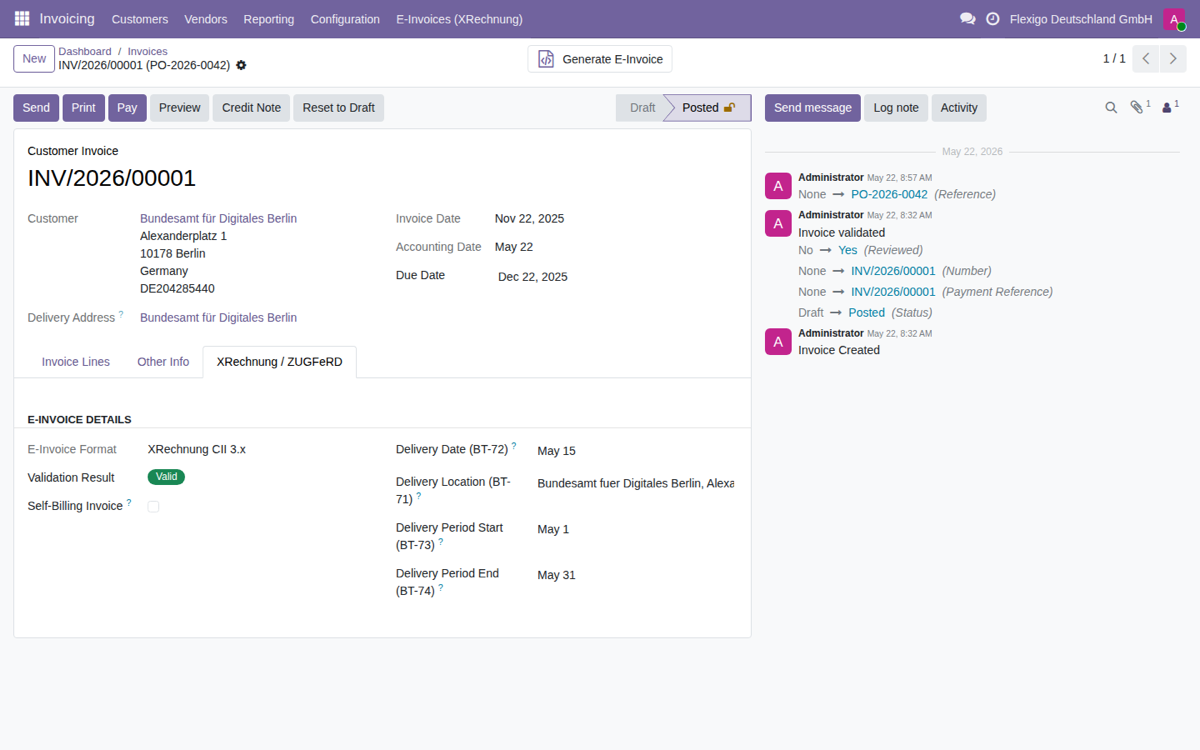
Task: Click Reset to Draft button
Action: (x=339, y=108)
